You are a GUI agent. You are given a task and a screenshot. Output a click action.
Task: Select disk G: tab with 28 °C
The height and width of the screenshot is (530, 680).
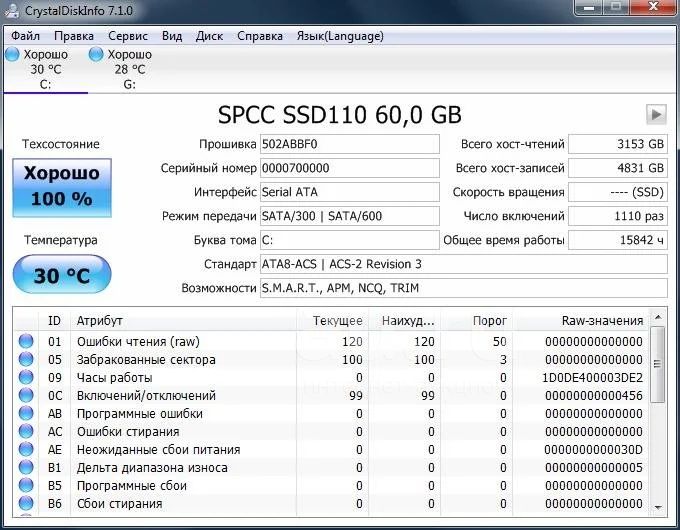tap(129, 69)
